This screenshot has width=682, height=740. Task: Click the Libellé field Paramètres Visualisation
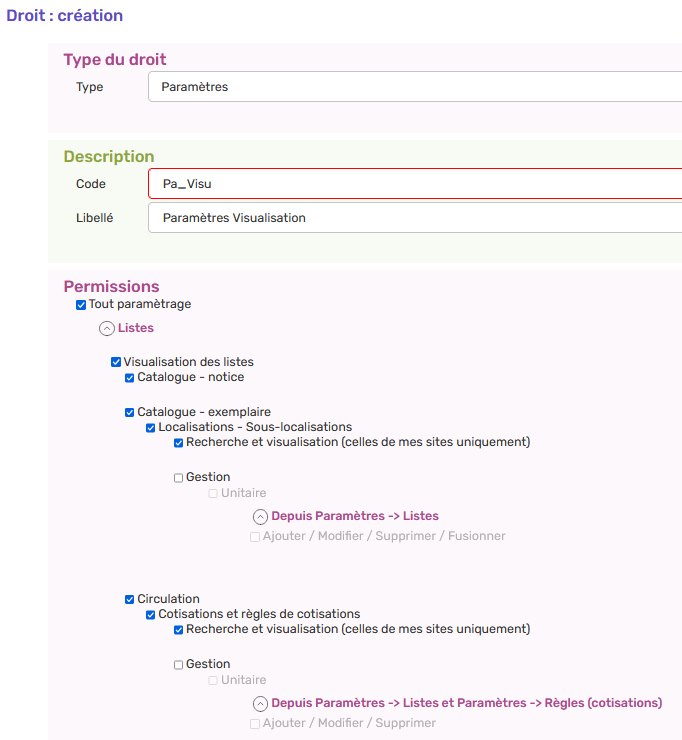click(x=415, y=218)
